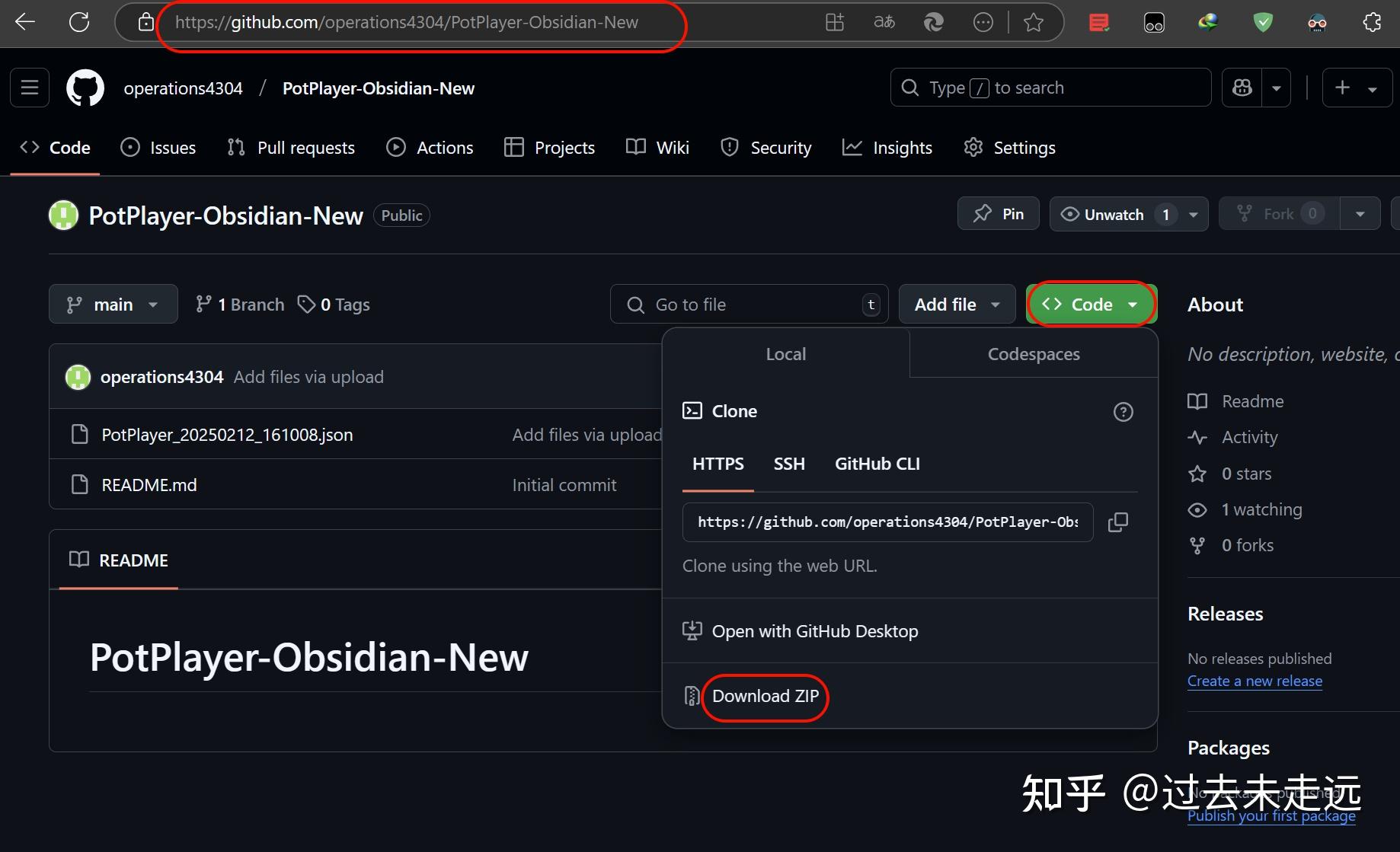Click the Download ZIP option
The width and height of the screenshot is (1400, 852).
(x=766, y=696)
